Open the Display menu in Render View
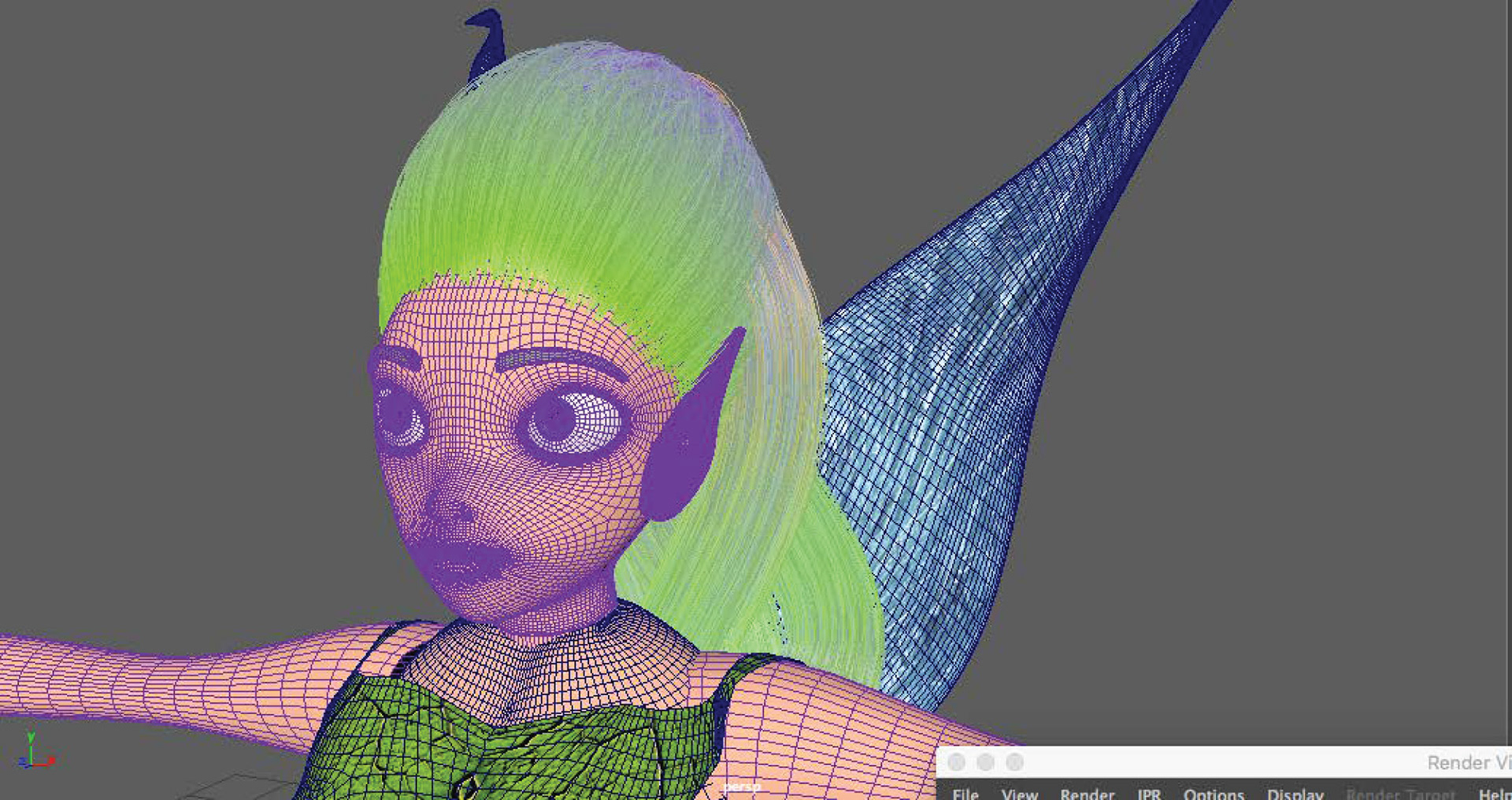 click(x=1295, y=794)
